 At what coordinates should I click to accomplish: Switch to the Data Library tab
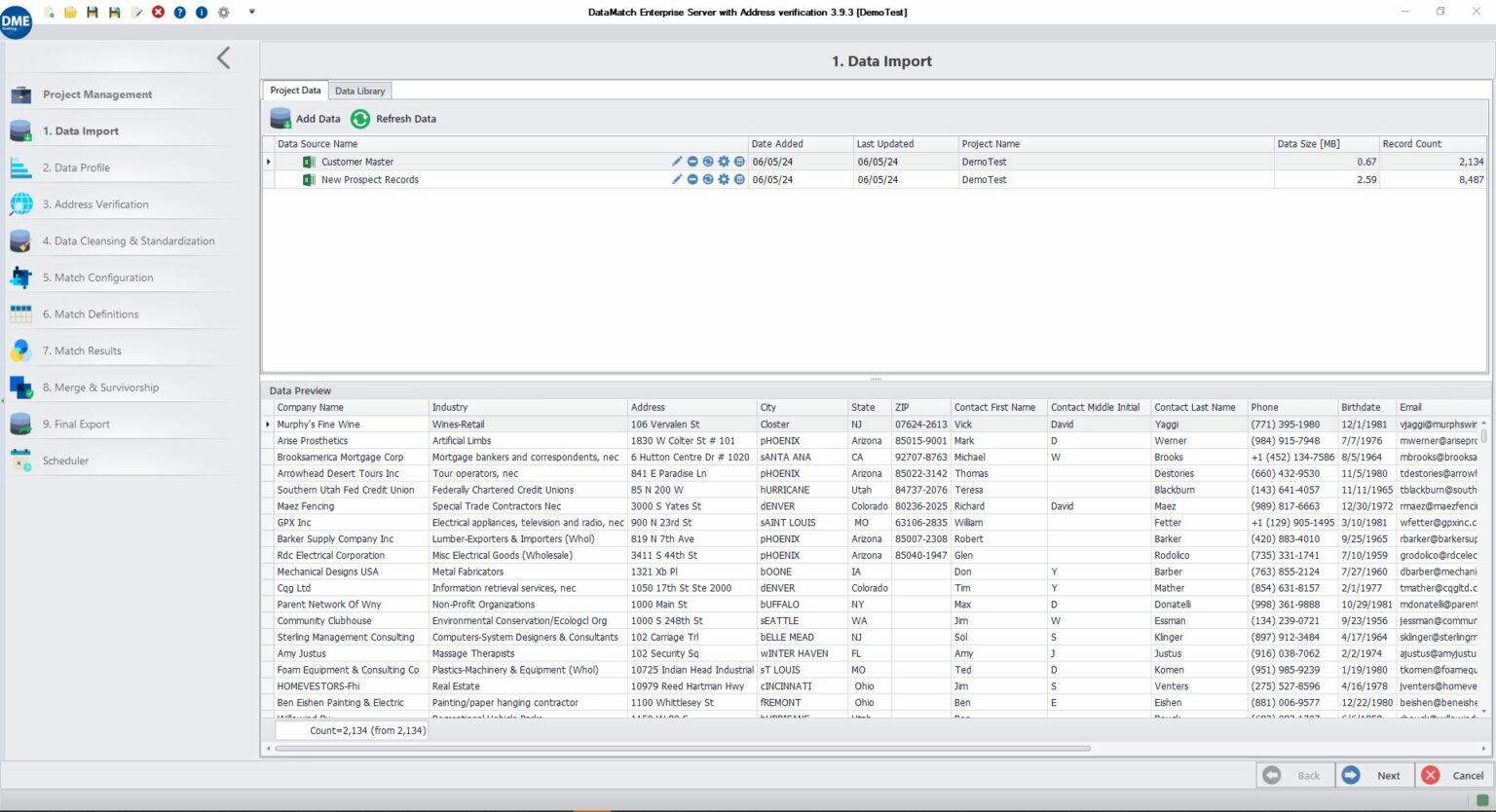359,91
